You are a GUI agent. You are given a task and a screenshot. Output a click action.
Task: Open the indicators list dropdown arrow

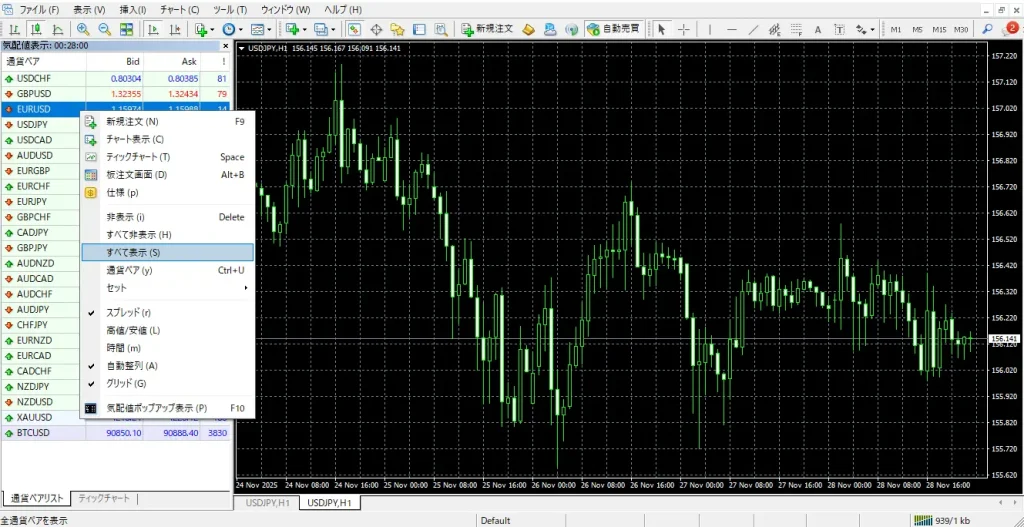pyautogui.click(x=213, y=29)
